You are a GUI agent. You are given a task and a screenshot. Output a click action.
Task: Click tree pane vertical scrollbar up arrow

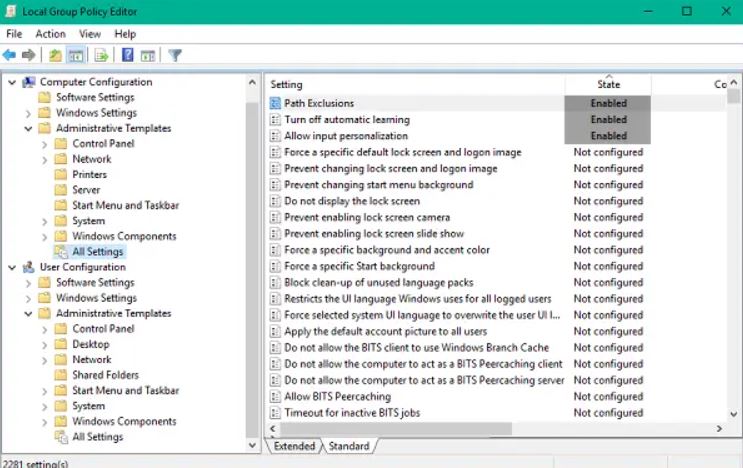[x=253, y=82]
